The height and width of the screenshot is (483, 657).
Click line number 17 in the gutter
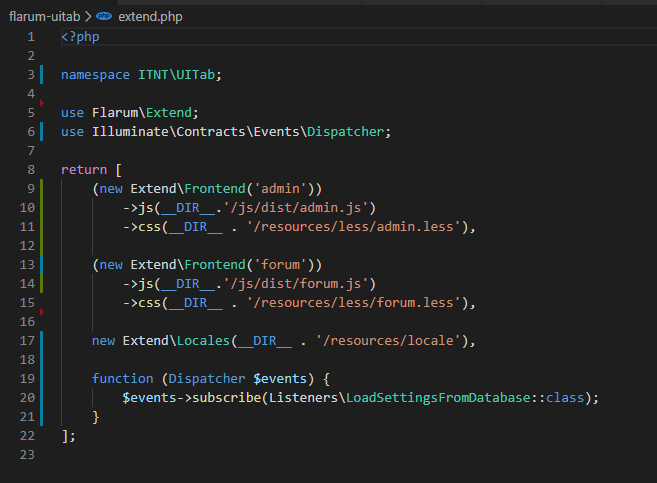tap(27, 341)
